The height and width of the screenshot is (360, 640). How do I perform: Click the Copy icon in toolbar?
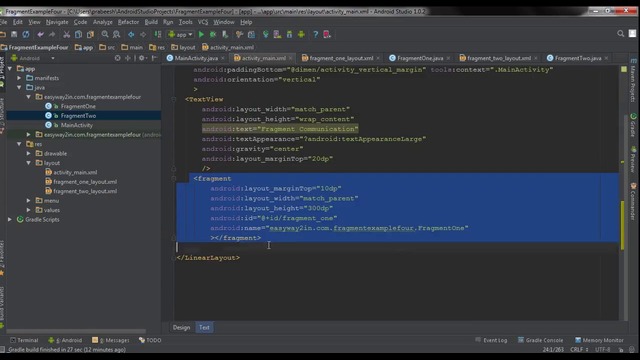click(x=78, y=35)
